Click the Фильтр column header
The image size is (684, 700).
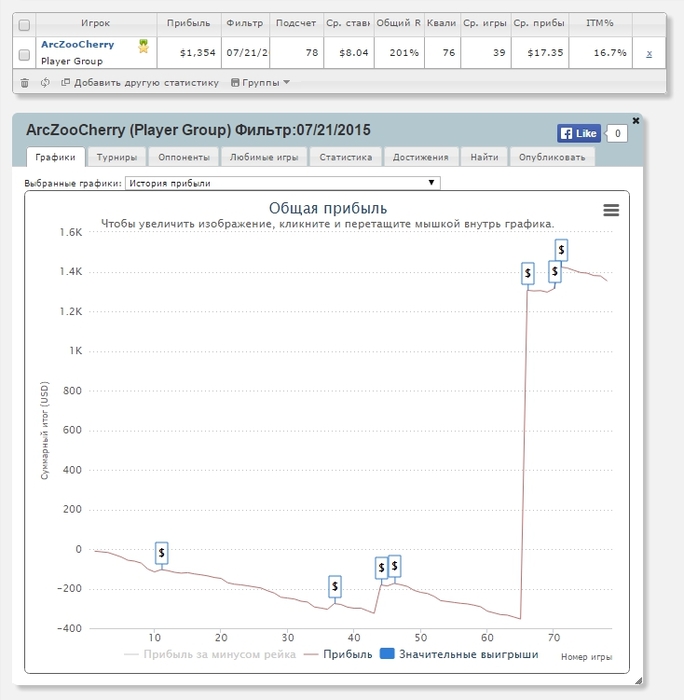(x=245, y=23)
